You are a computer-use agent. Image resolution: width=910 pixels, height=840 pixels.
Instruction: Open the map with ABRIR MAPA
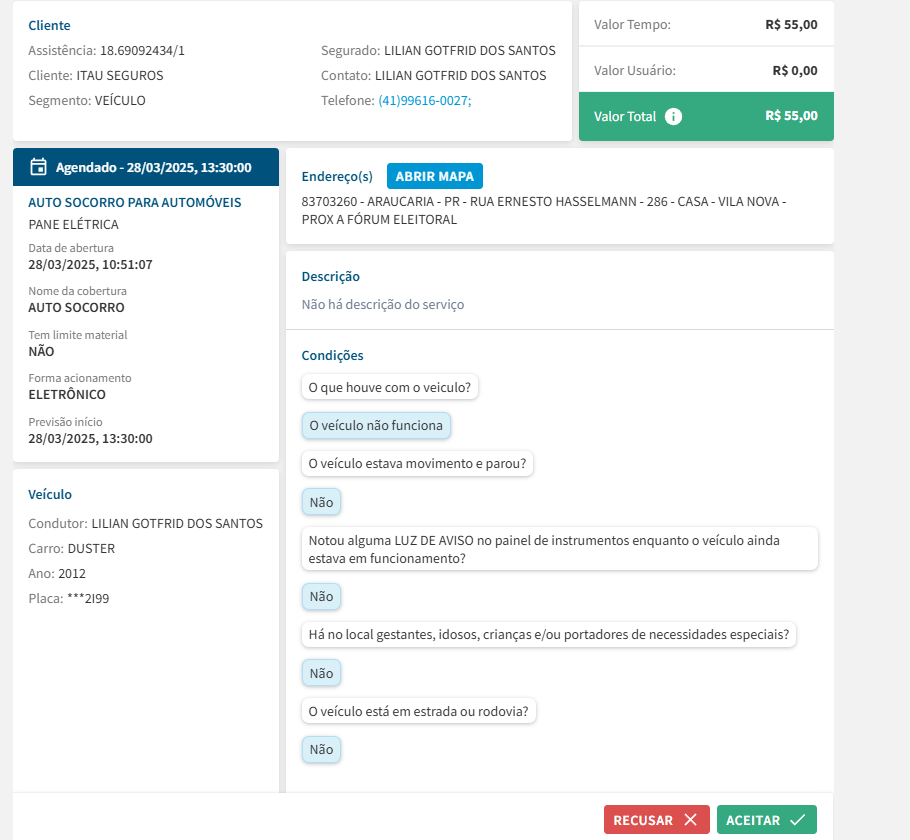click(x=434, y=176)
